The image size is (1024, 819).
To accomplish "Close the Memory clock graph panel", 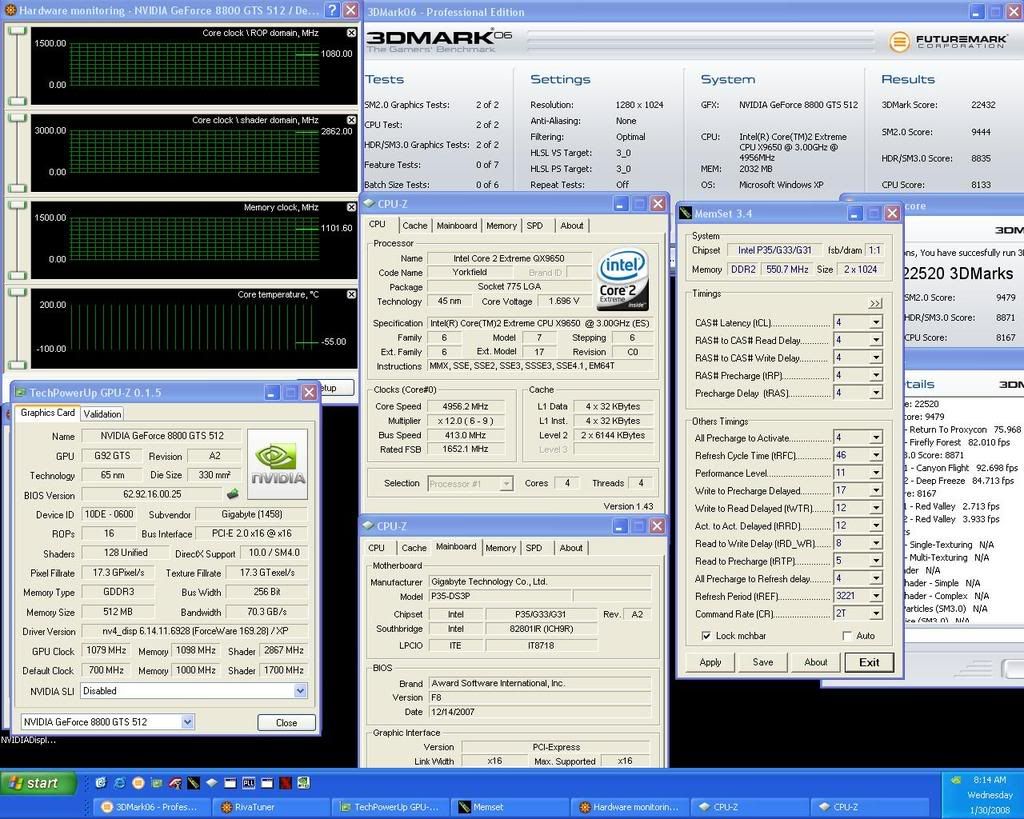I will (x=351, y=207).
